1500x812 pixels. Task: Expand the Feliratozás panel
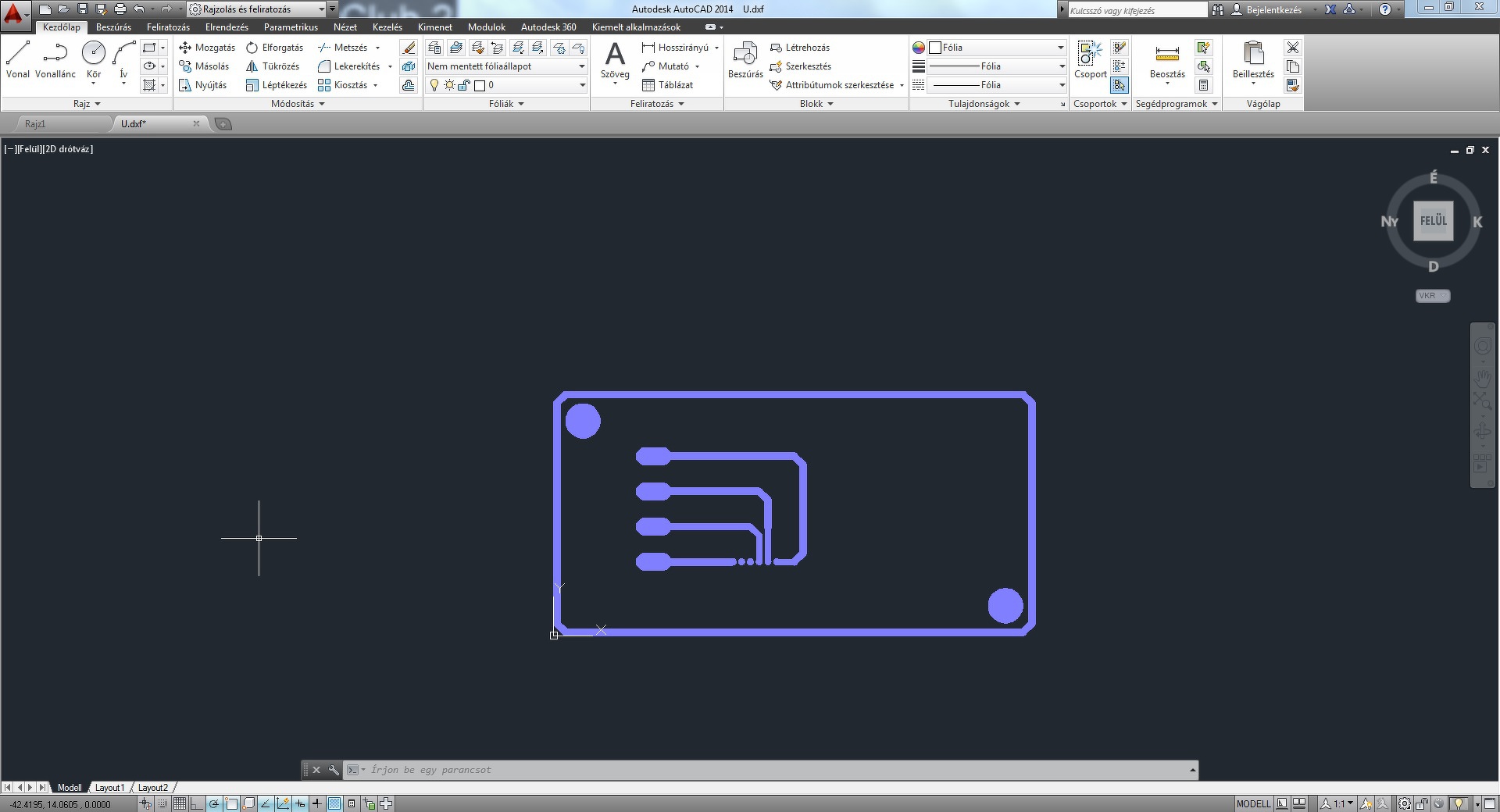click(x=657, y=104)
